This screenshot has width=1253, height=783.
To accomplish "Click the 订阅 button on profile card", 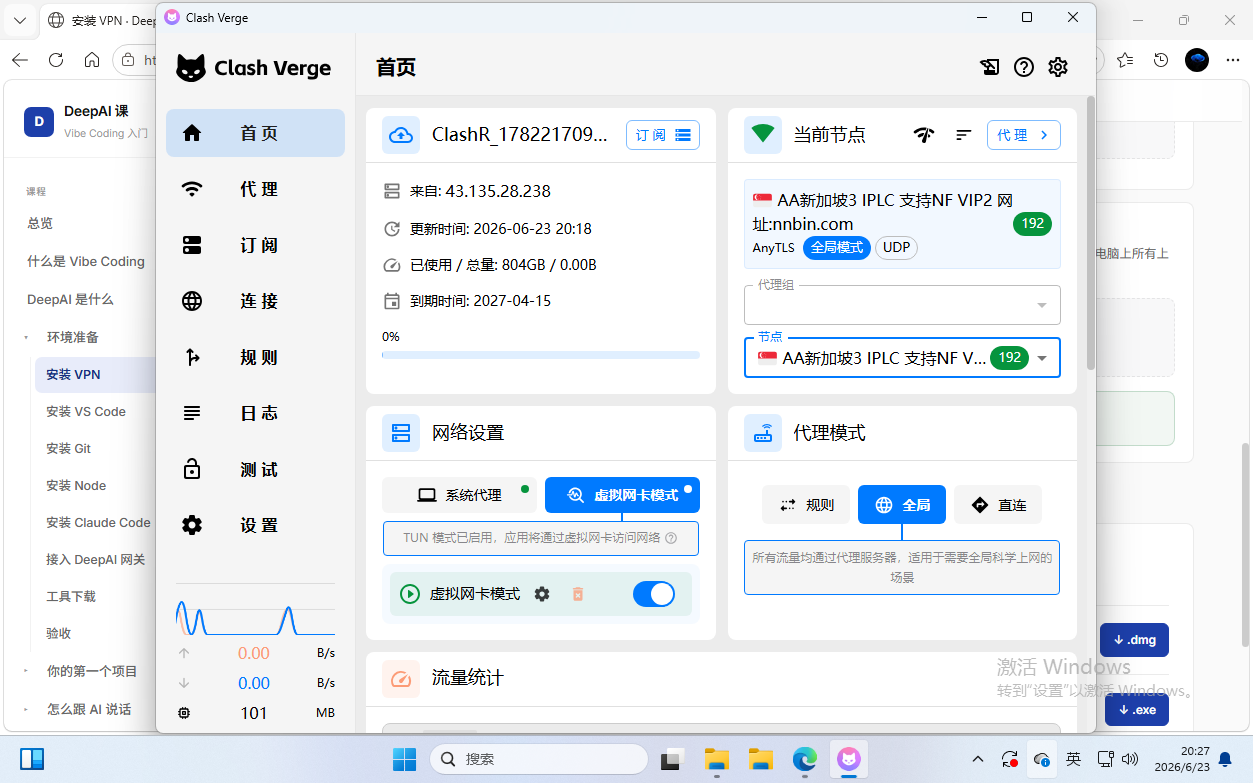I will pyautogui.click(x=663, y=135).
